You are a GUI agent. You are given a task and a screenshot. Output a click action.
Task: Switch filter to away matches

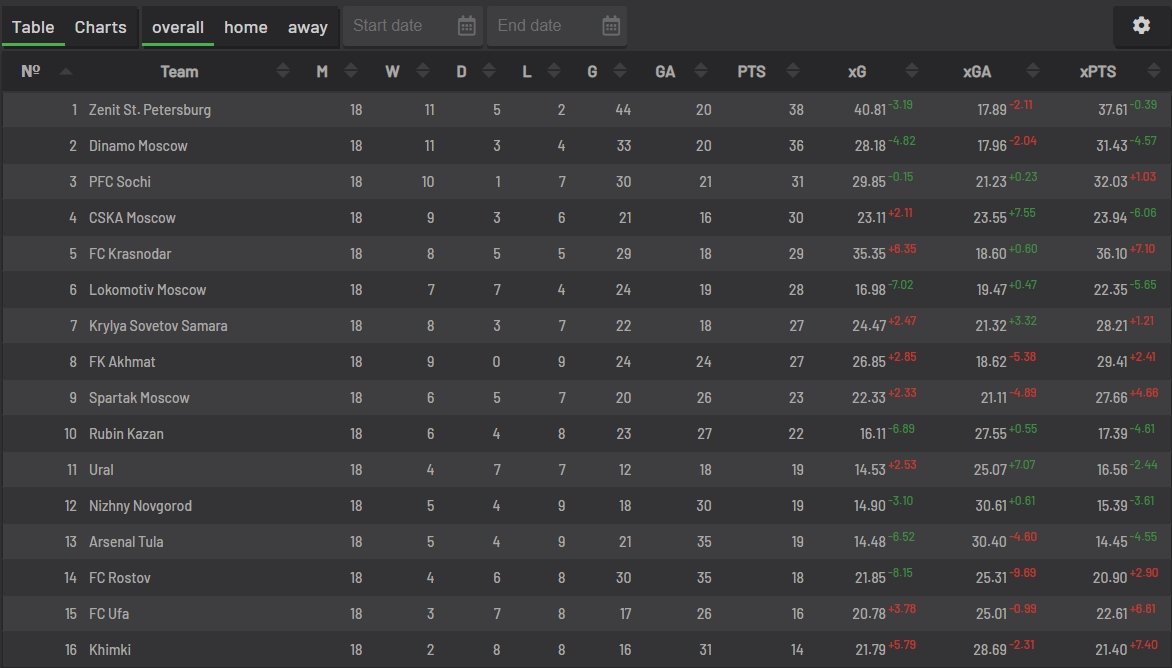coord(308,27)
